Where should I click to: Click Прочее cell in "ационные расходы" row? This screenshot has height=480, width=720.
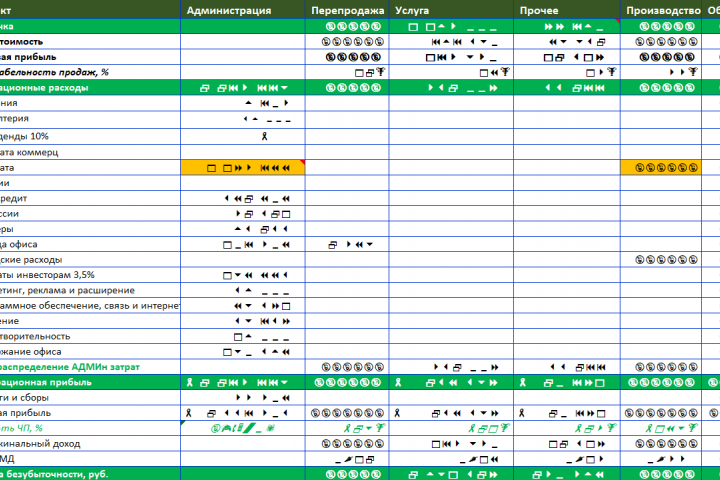567,88
